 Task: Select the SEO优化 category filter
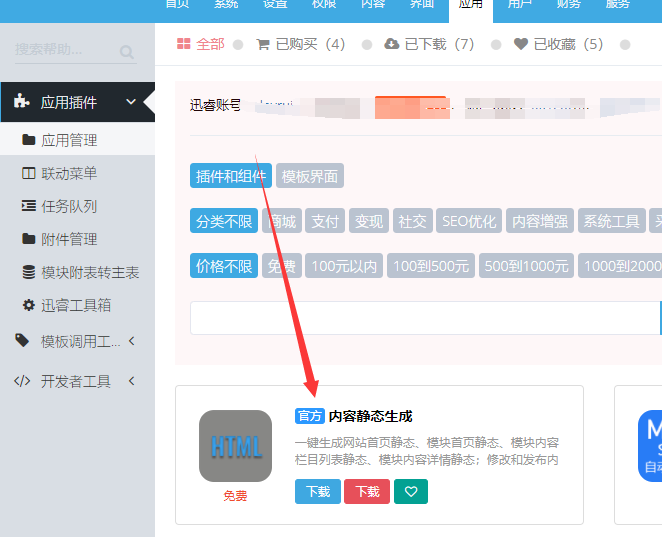pyautogui.click(x=469, y=221)
